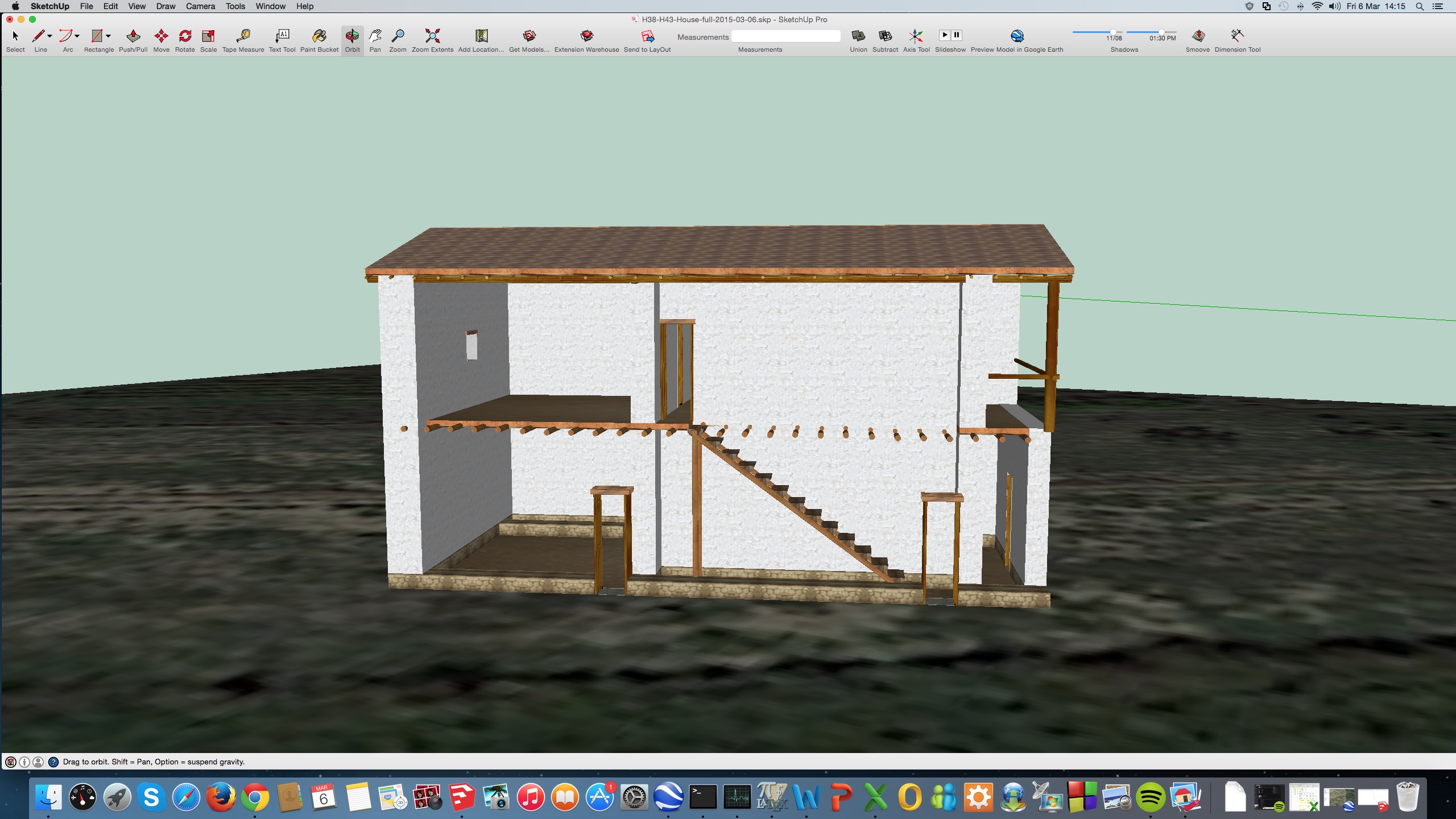Pause the slideshow
Image resolution: width=1456 pixels, height=819 pixels.
[957, 35]
